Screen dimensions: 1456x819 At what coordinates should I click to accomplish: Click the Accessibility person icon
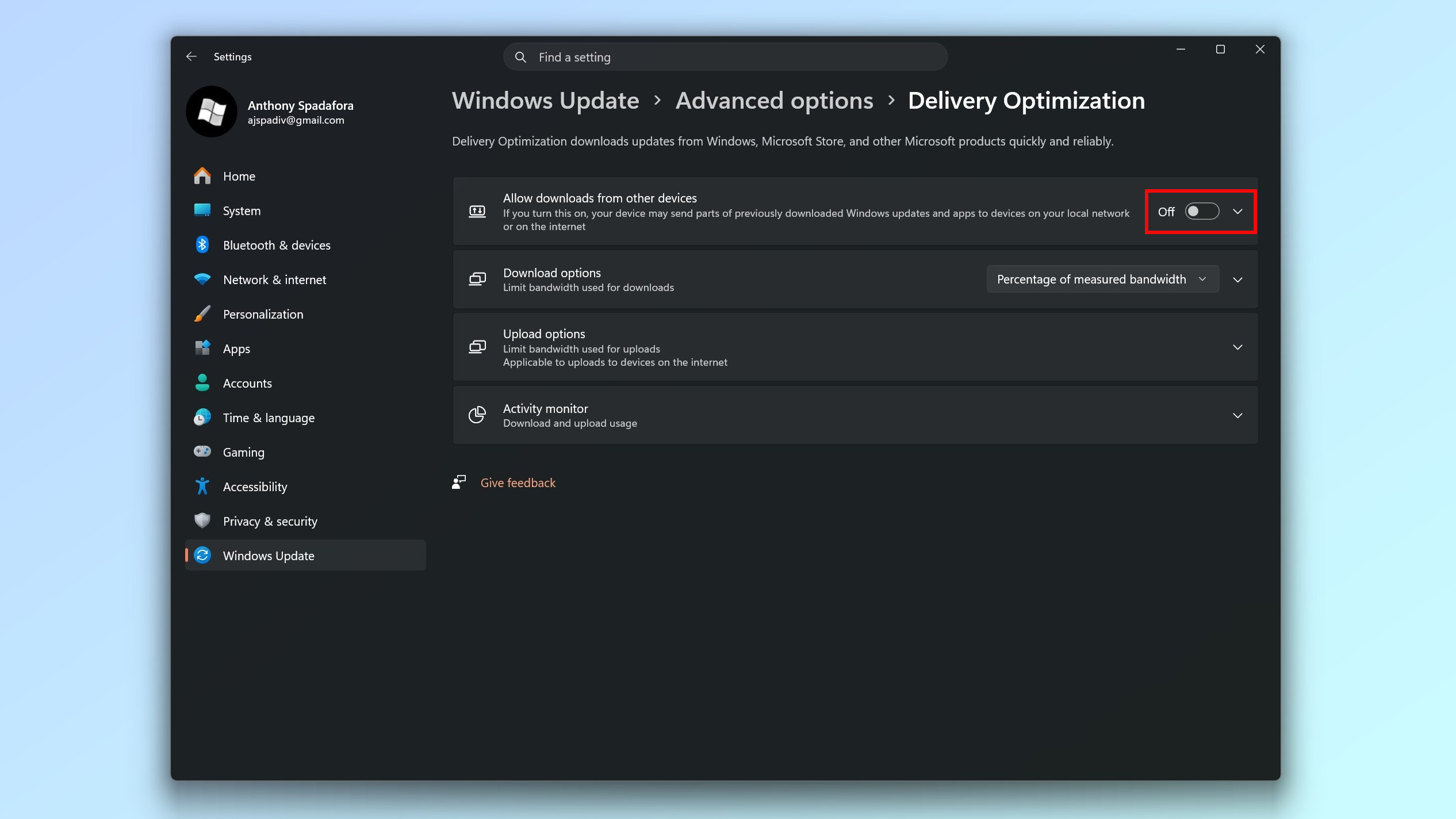pyautogui.click(x=202, y=486)
